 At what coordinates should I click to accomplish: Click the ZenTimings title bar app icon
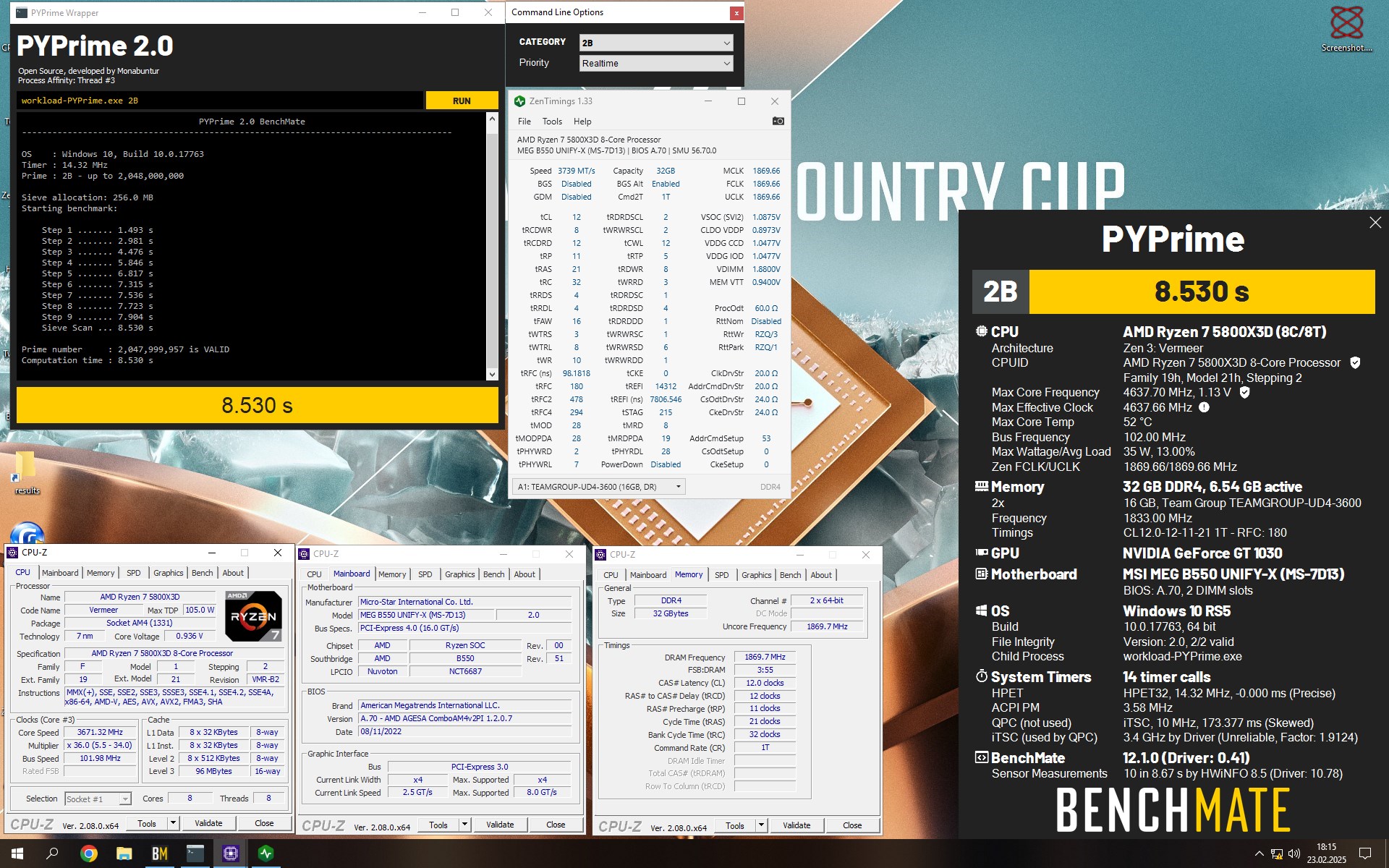519,101
